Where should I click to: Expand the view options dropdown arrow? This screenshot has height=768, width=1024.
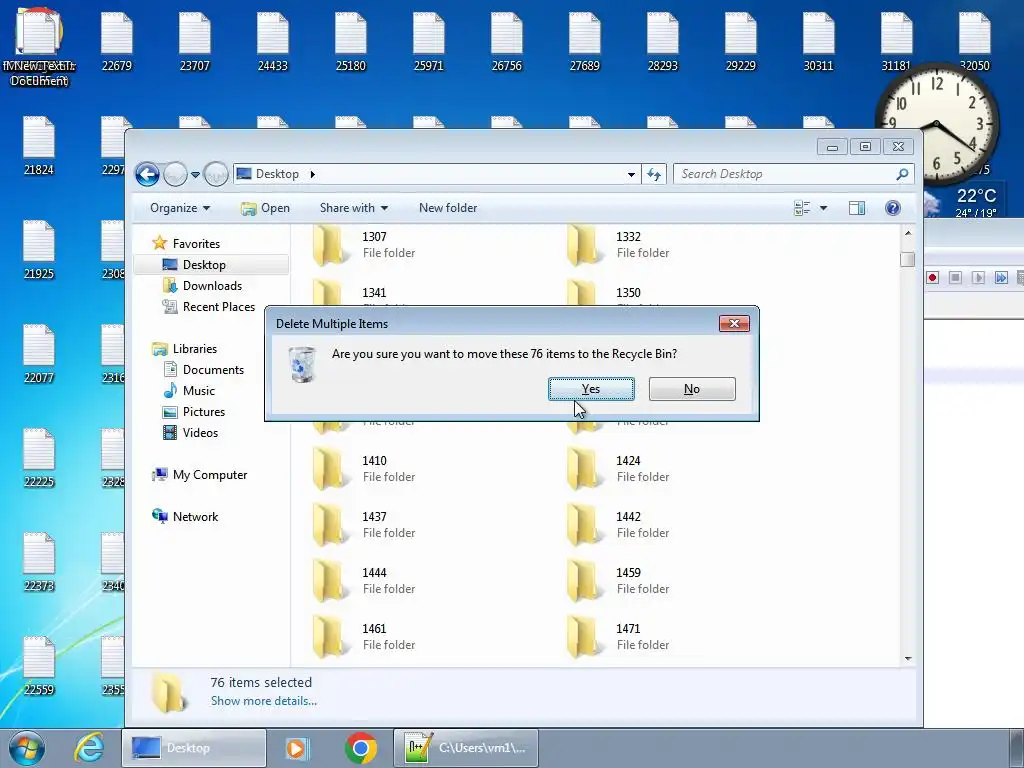coord(824,208)
